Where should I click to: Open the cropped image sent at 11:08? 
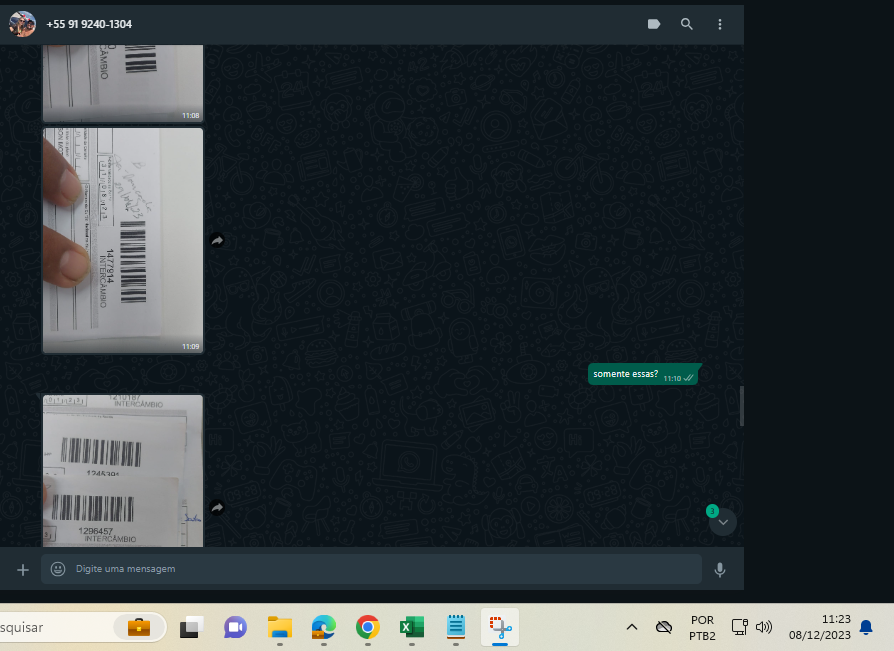point(123,83)
